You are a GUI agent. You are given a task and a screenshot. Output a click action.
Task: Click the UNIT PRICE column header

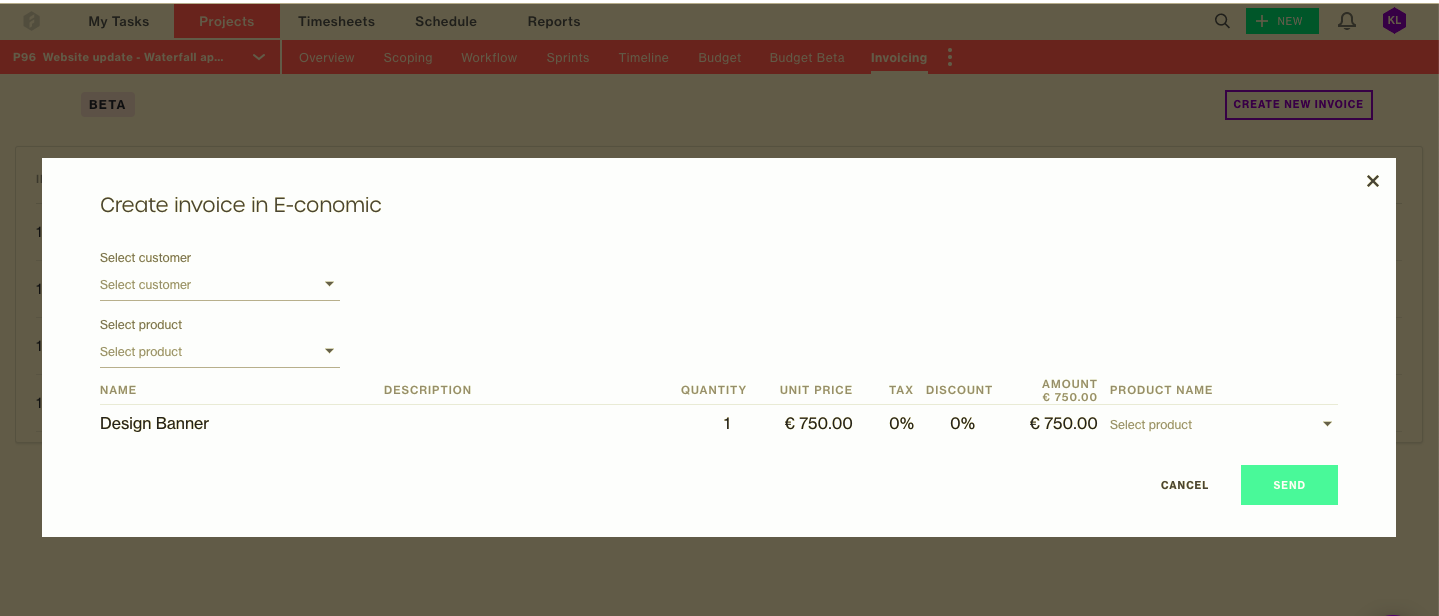816,390
